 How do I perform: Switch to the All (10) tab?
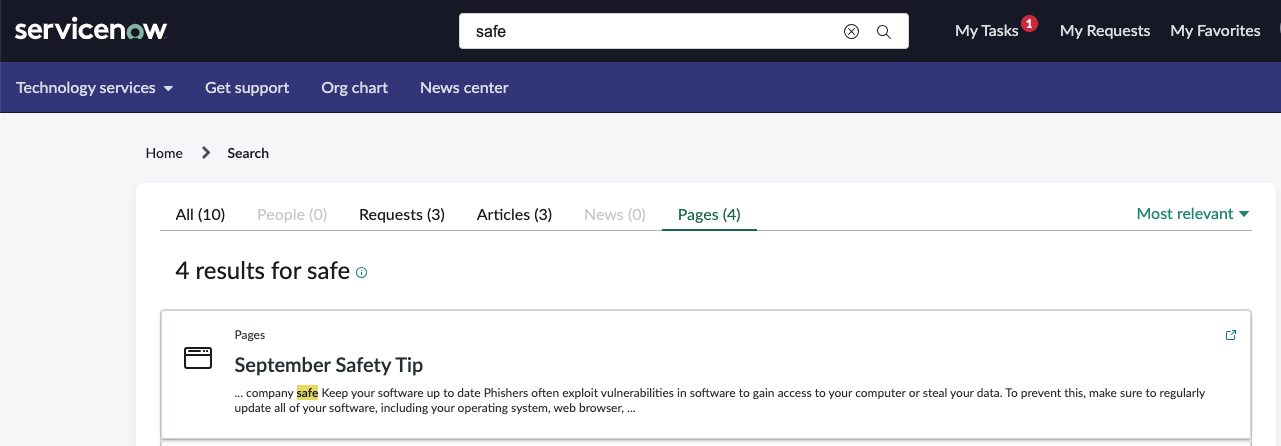[x=200, y=214]
